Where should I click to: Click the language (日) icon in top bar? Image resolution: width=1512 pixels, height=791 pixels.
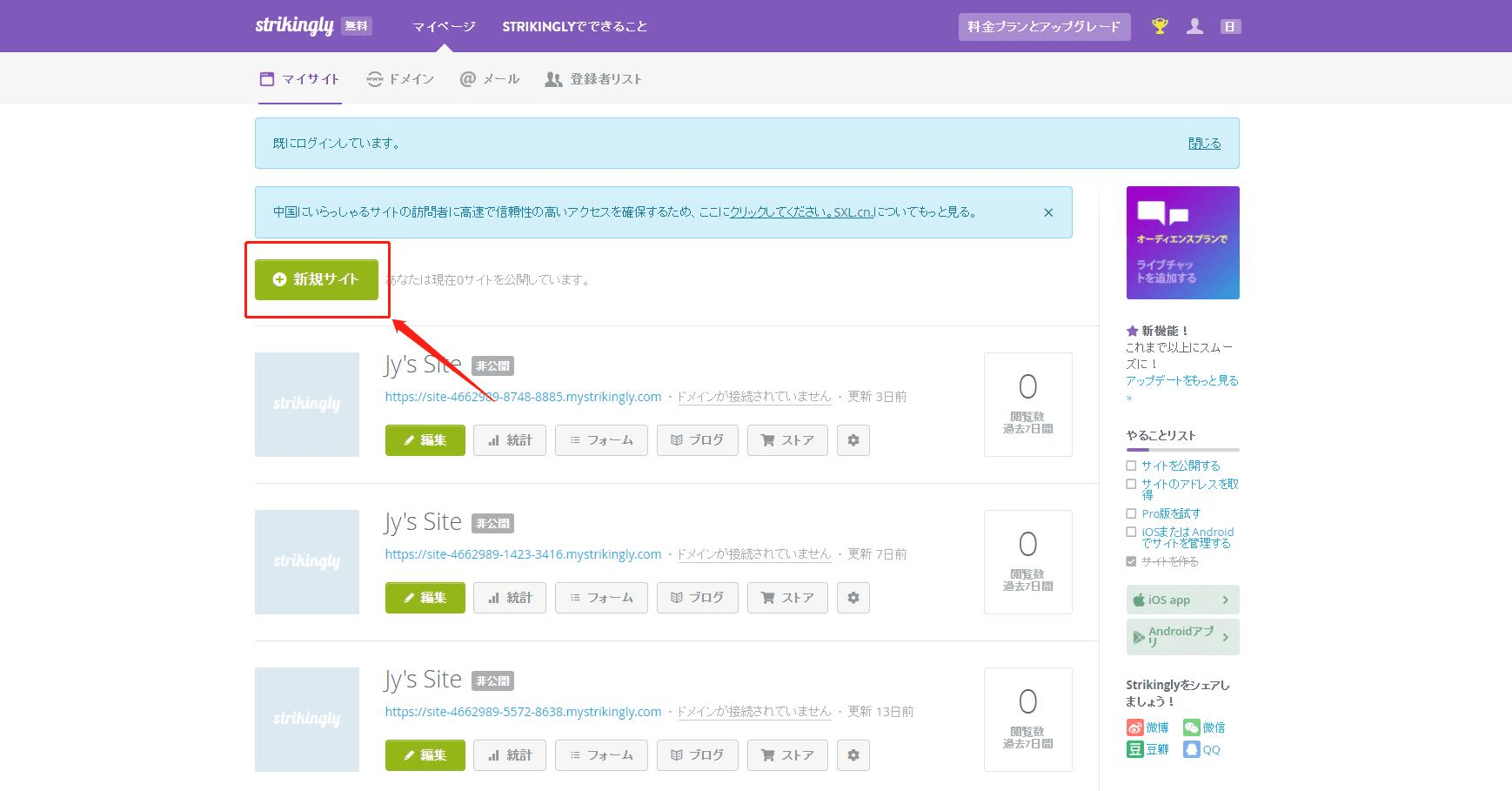tap(1231, 26)
